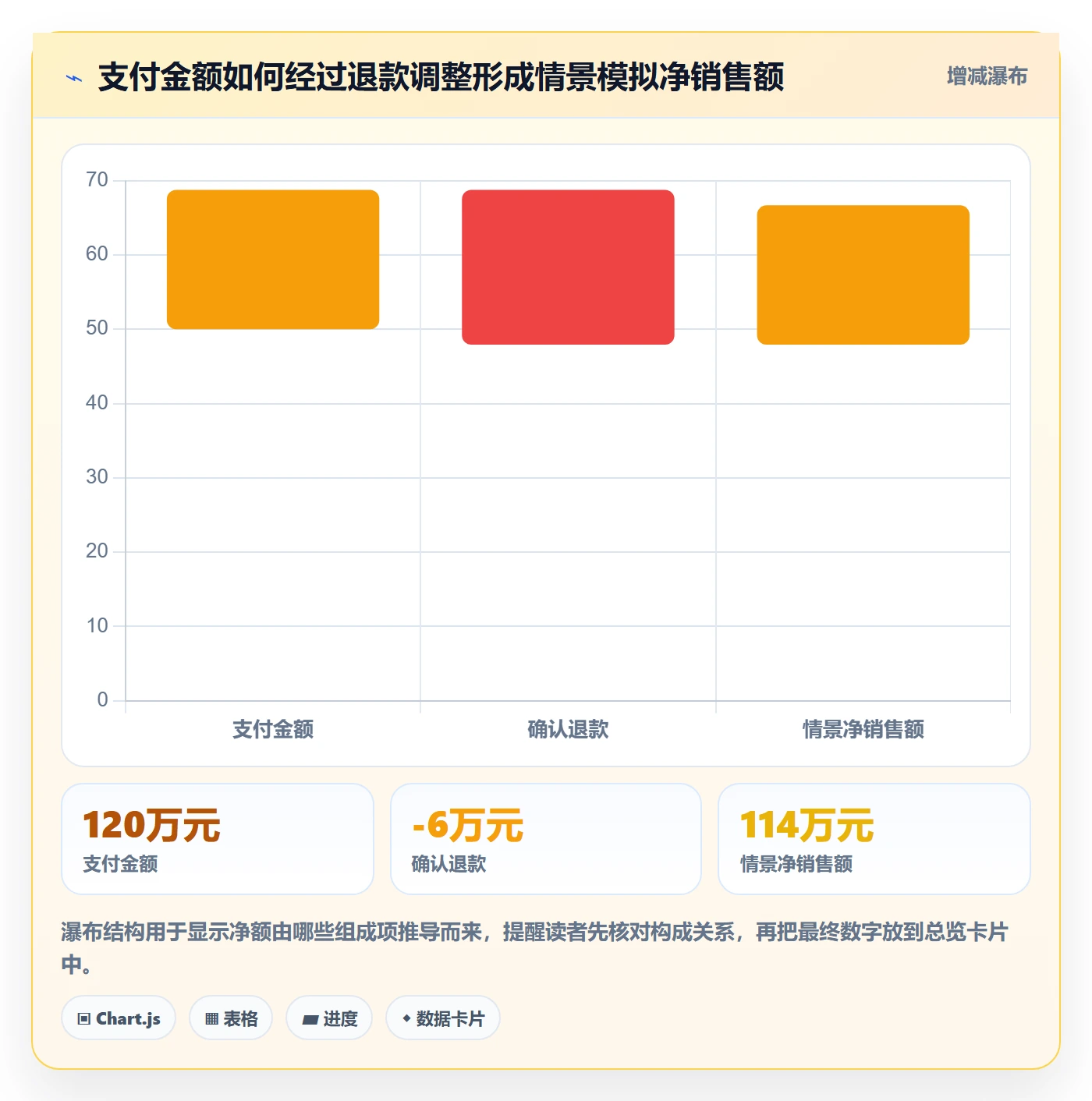Click the 数据卡片 tag chip
This screenshot has width=1092, height=1101.
click(443, 1018)
